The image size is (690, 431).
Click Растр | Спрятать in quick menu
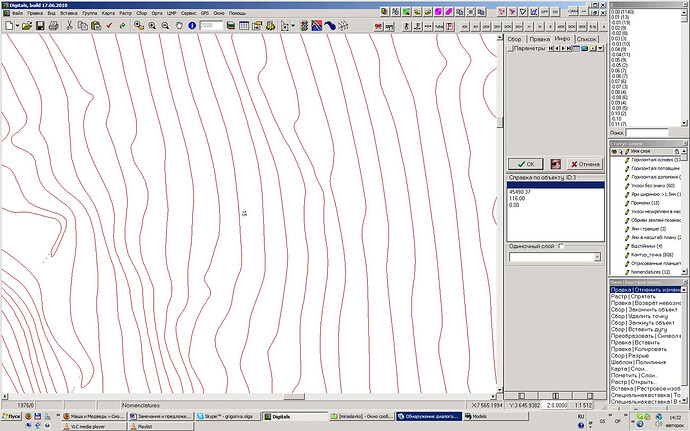click(645, 297)
